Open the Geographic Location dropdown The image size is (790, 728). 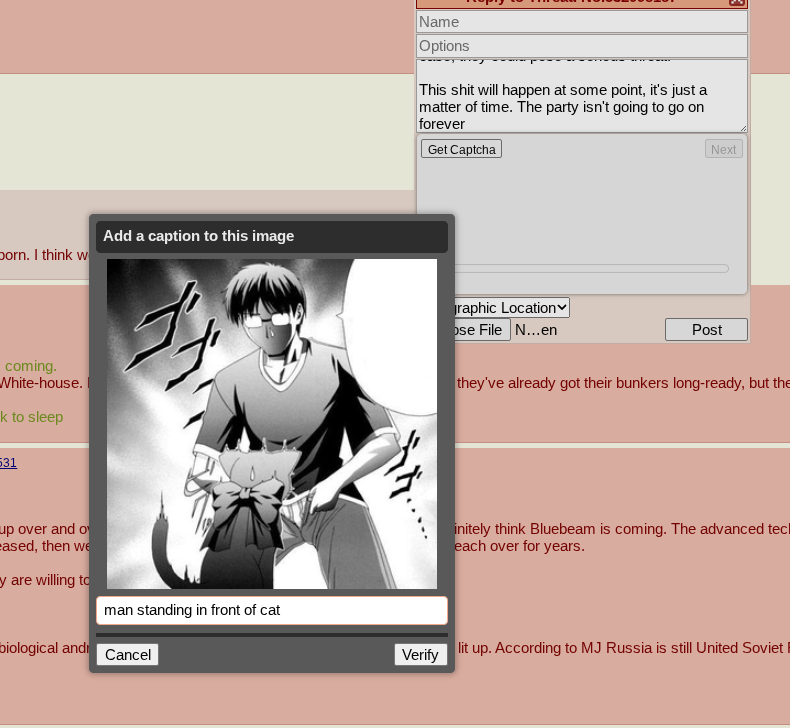512,307
